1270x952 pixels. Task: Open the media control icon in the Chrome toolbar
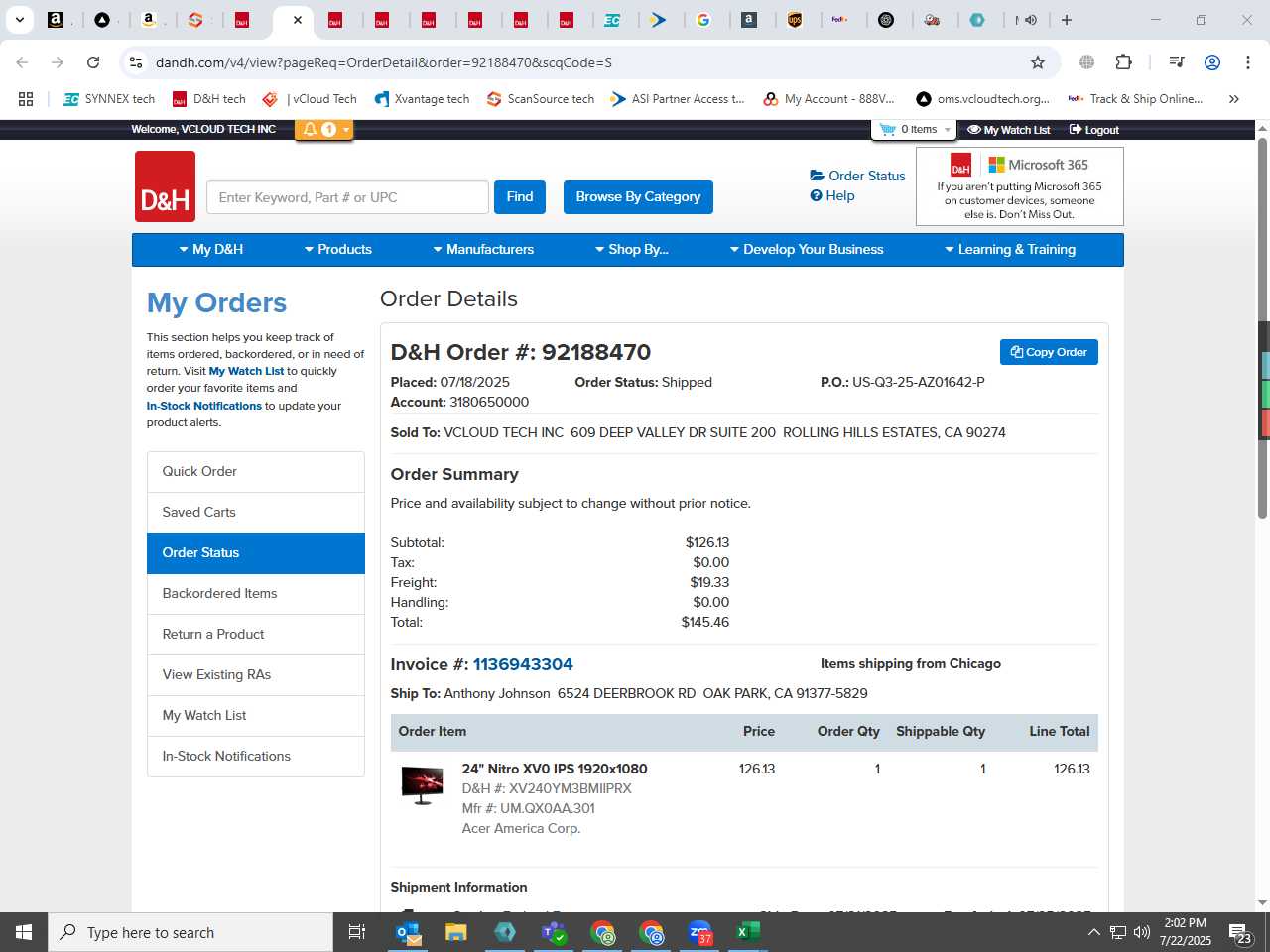coord(1177,62)
